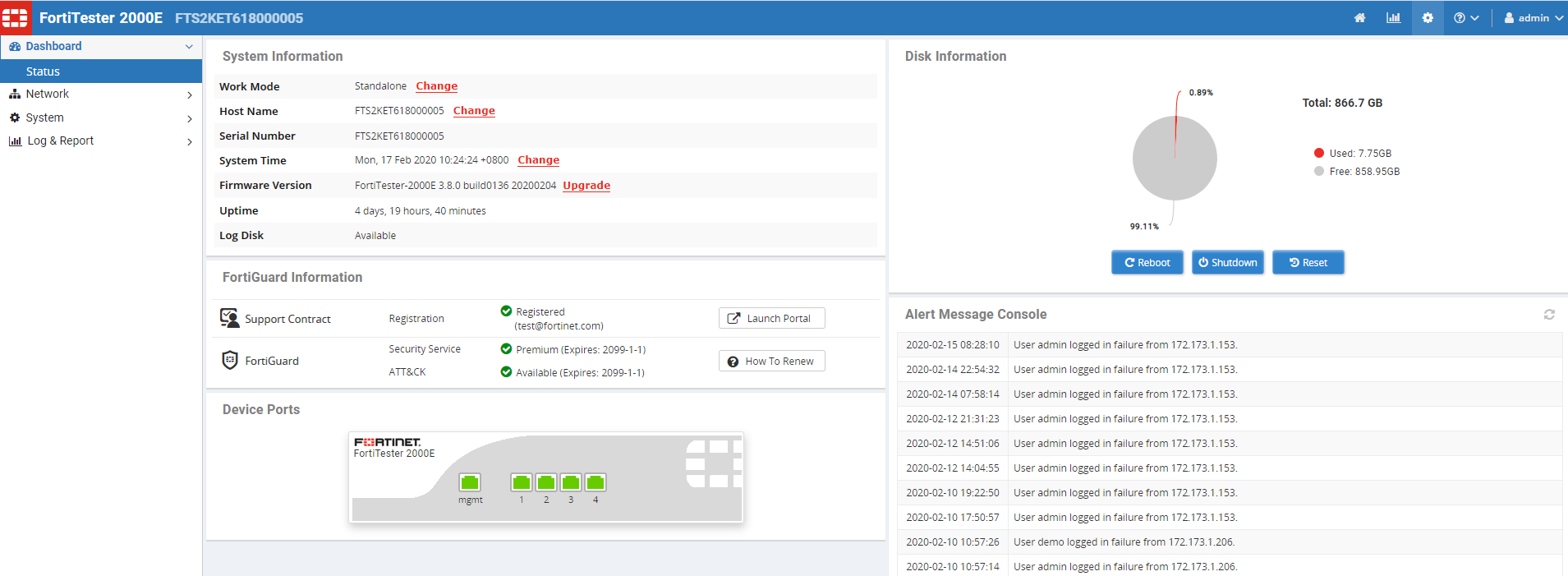Click the Log & Report chevron arrow
The image size is (1568, 576).
click(190, 142)
